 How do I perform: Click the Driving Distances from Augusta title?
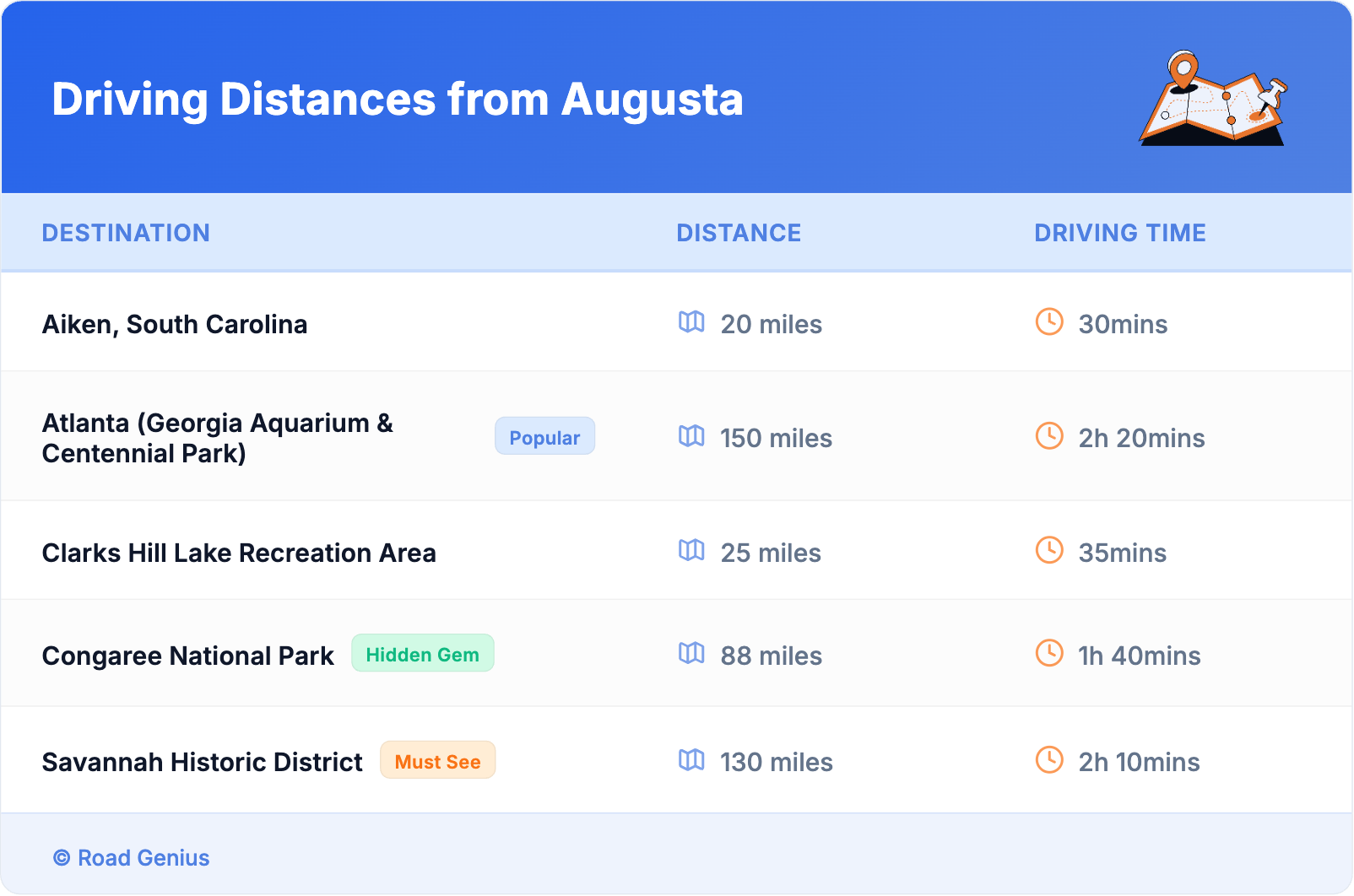(x=398, y=100)
